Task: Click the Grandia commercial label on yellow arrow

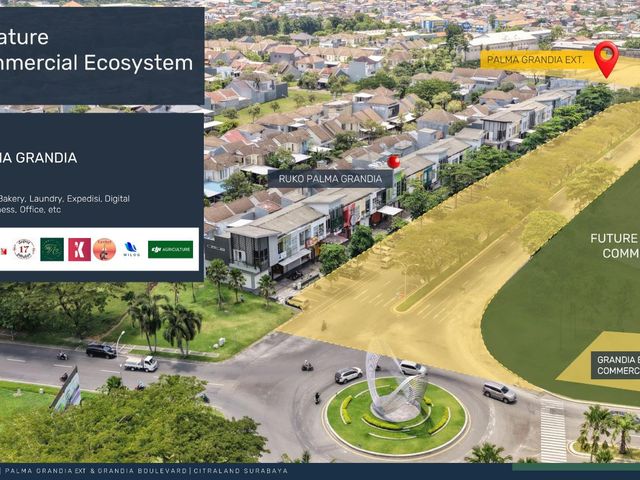Action: point(616,365)
